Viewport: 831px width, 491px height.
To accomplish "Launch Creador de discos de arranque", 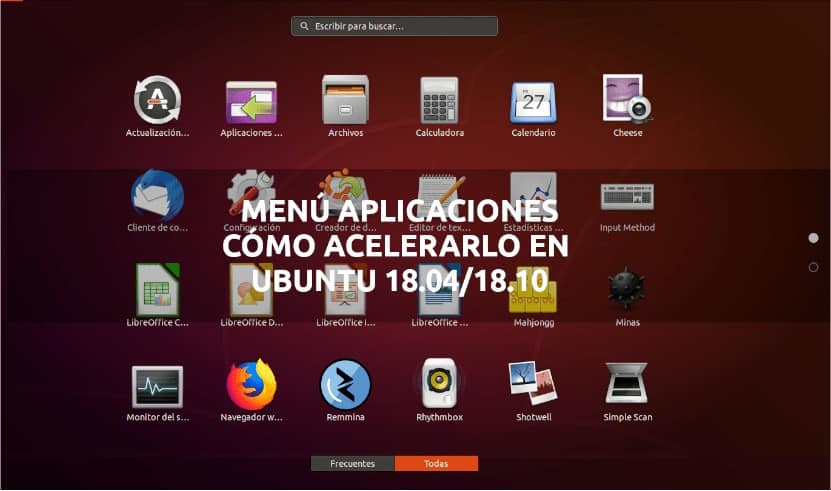I will (345, 192).
